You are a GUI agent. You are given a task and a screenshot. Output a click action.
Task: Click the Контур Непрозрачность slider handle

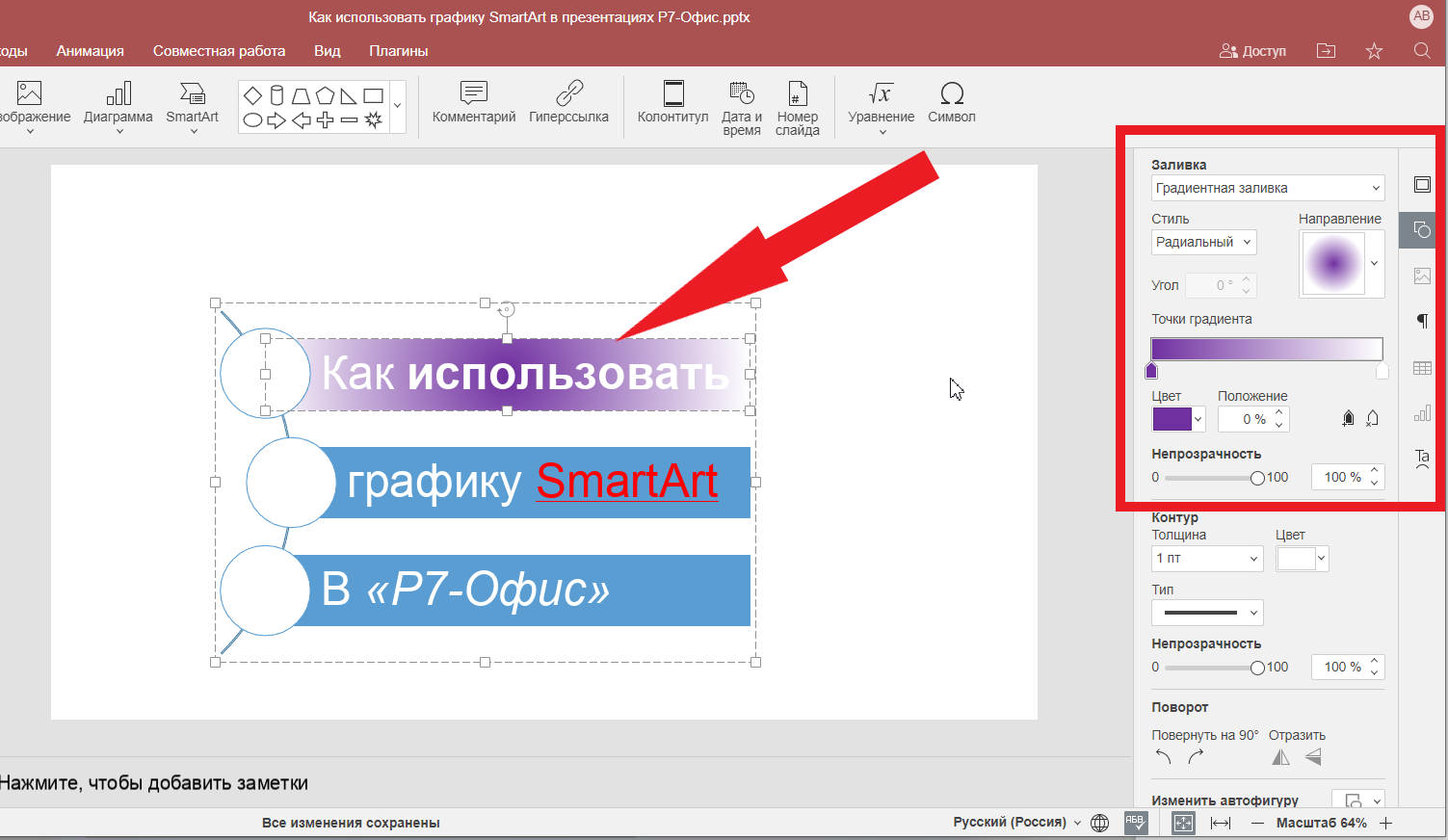coord(1257,668)
